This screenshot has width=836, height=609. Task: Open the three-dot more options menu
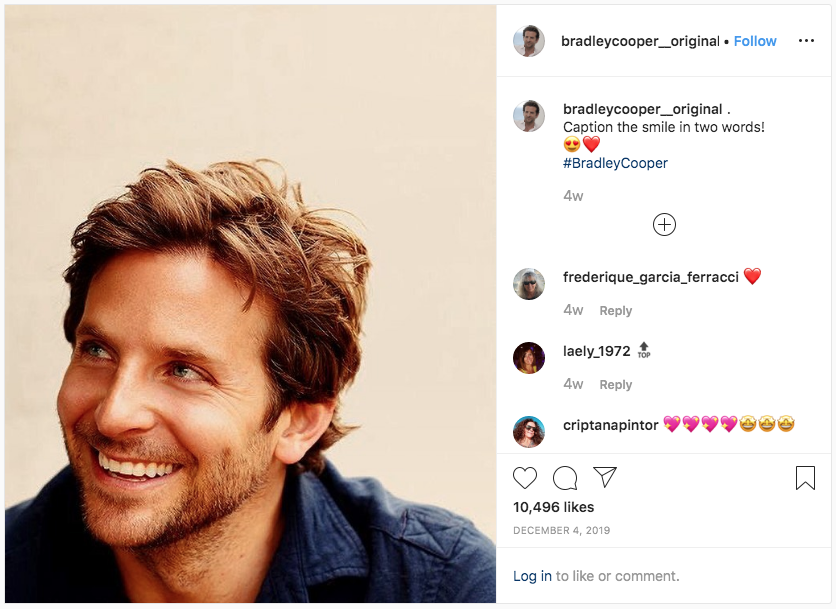(x=806, y=41)
